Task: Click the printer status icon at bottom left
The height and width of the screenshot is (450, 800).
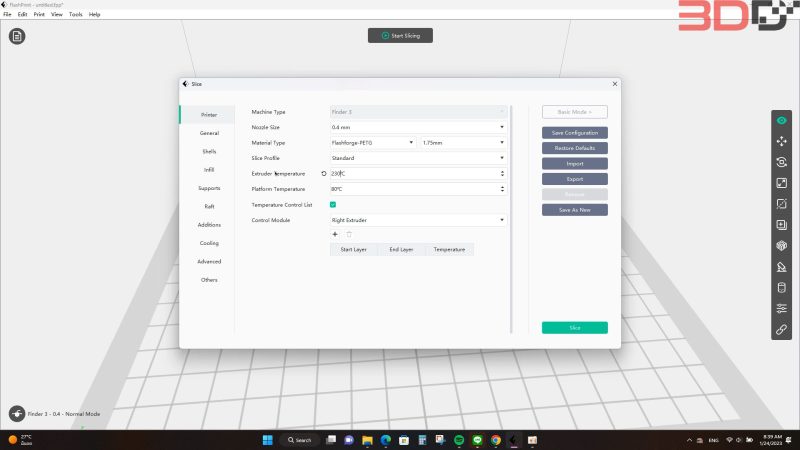Action: coord(17,414)
